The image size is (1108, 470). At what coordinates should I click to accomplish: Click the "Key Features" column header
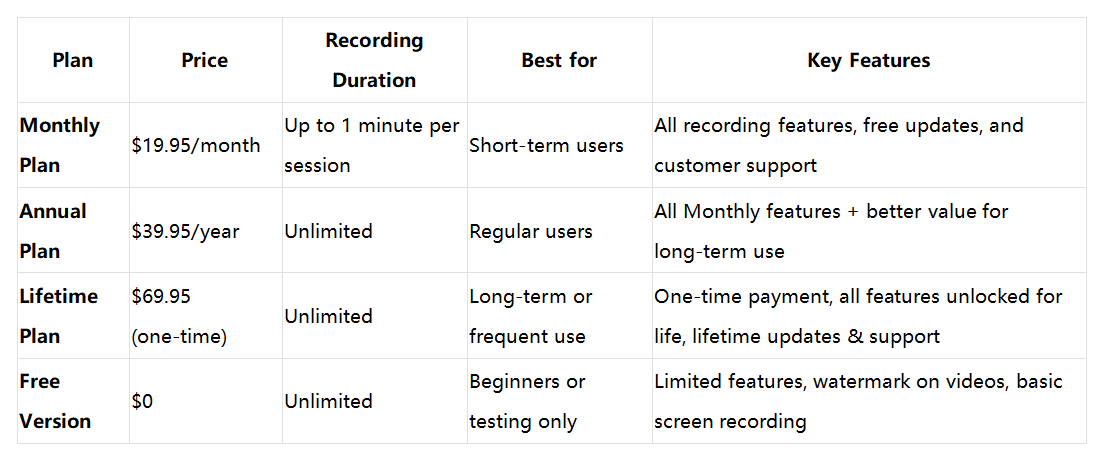click(x=868, y=61)
